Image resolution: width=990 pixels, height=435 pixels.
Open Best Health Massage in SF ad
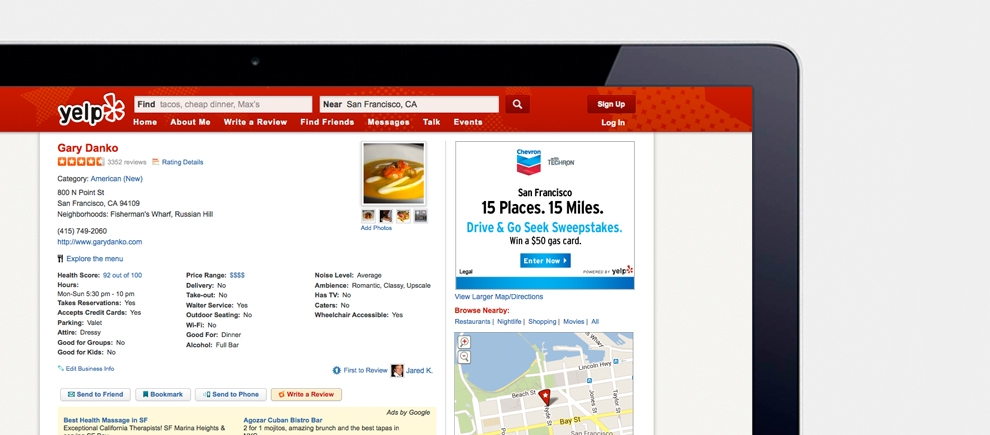(x=105, y=420)
